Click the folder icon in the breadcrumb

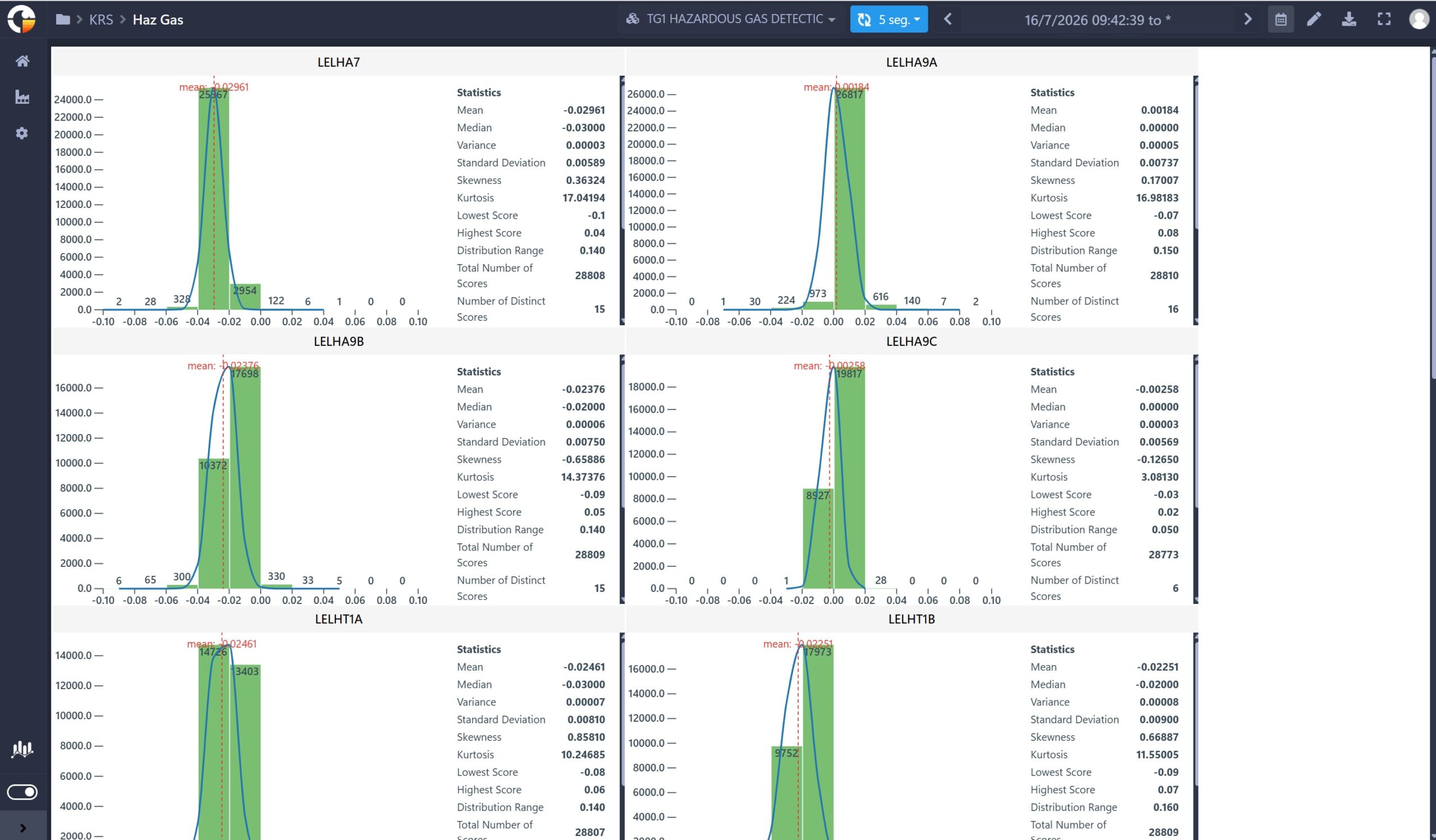[x=63, y=20]
